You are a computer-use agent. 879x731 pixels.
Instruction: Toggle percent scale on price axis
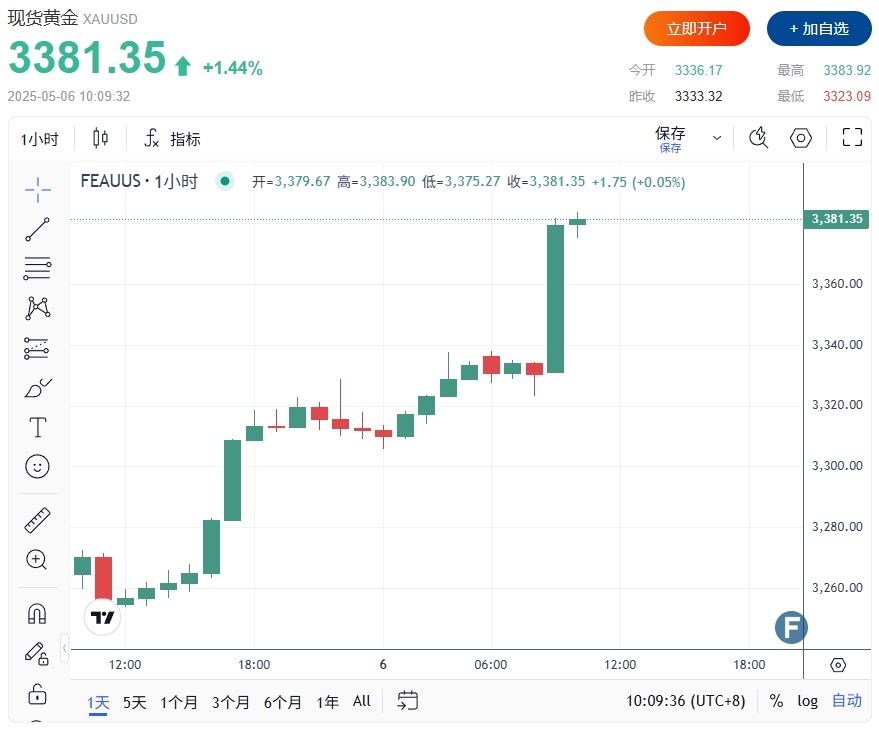[776, 701]
